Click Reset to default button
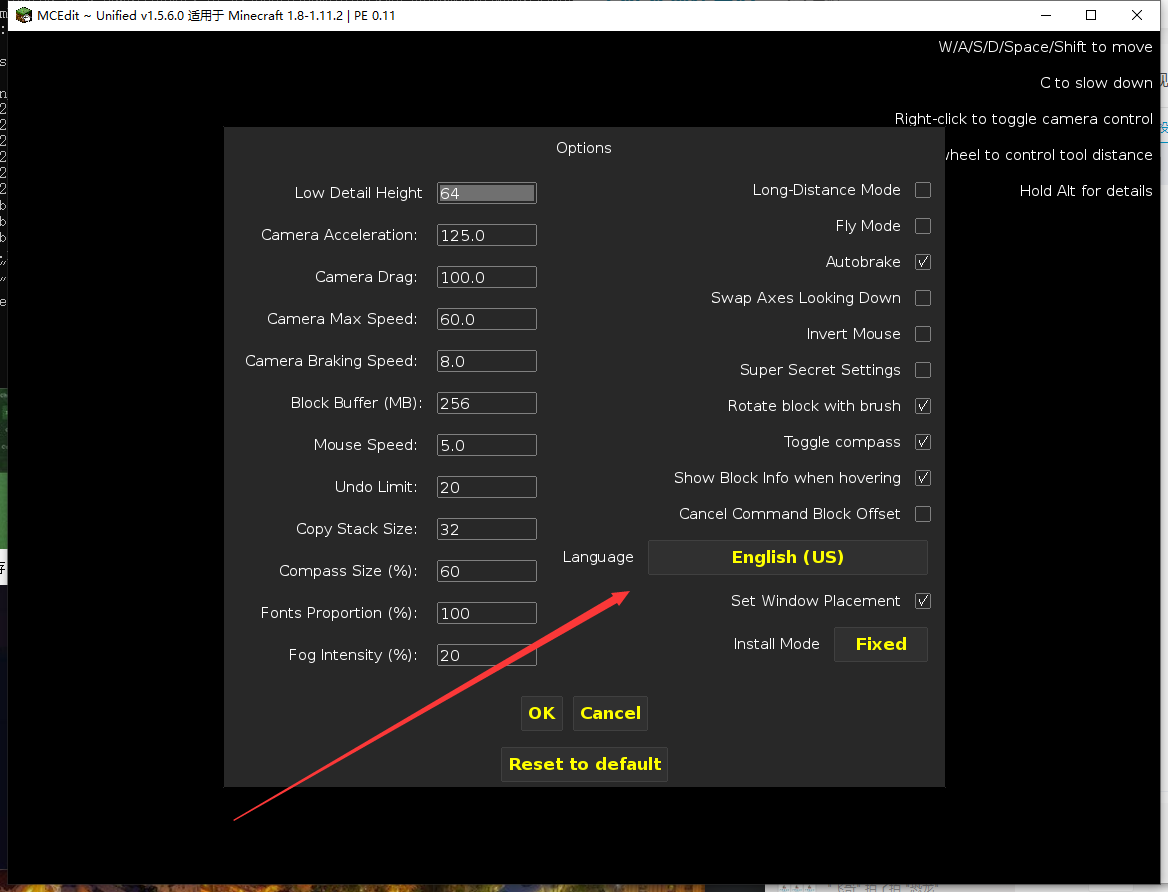The height and width of the screenshot is (892, 1168). pyautogui.click(x=585, y=764)
